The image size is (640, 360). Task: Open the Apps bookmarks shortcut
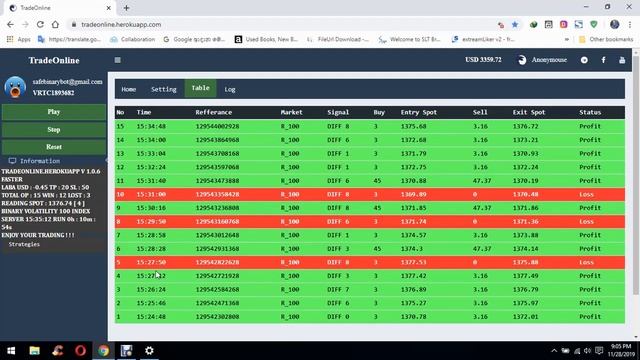19,39
